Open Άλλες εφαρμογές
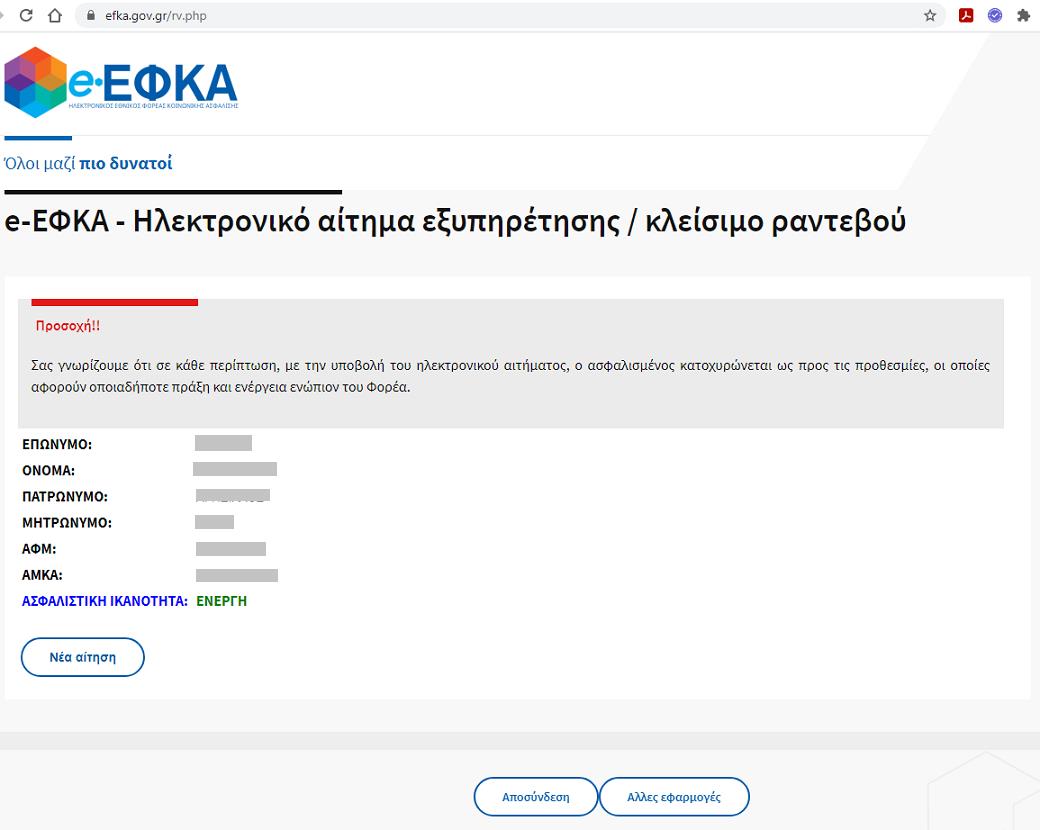 tap(673, 797)
